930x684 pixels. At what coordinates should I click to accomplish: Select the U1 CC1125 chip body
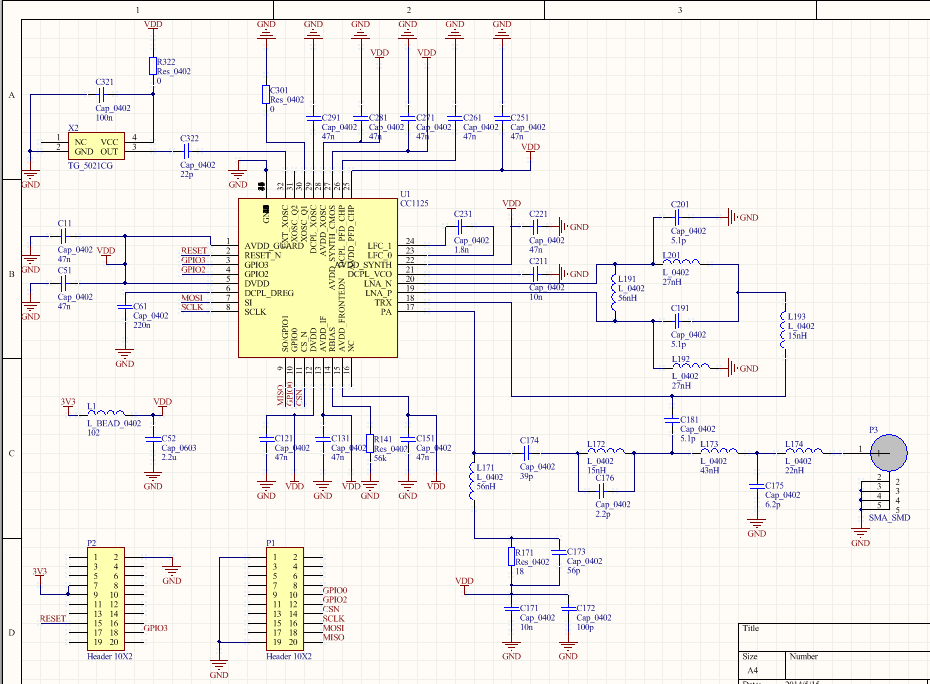click(318, 278)
